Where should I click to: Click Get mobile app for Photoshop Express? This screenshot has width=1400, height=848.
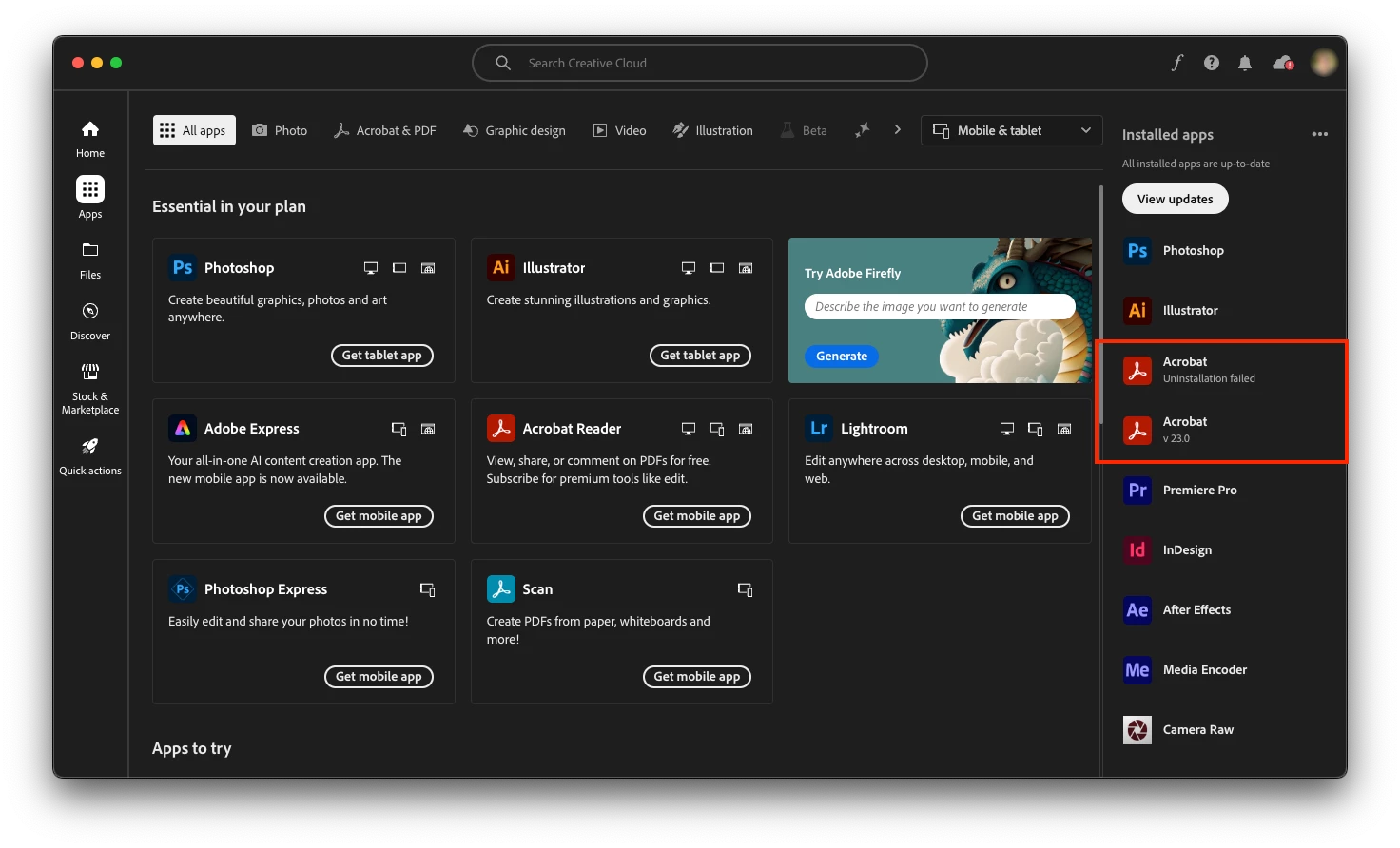point(379,676)
